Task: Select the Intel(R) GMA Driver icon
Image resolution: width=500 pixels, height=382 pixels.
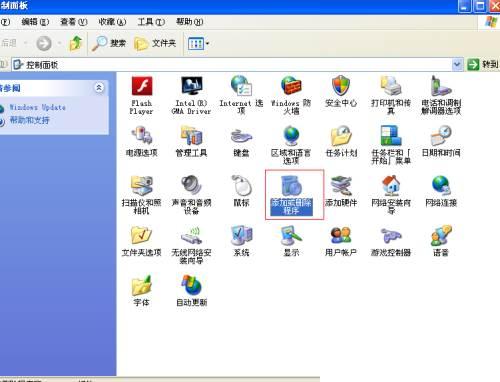Action: tap(192, 86)
